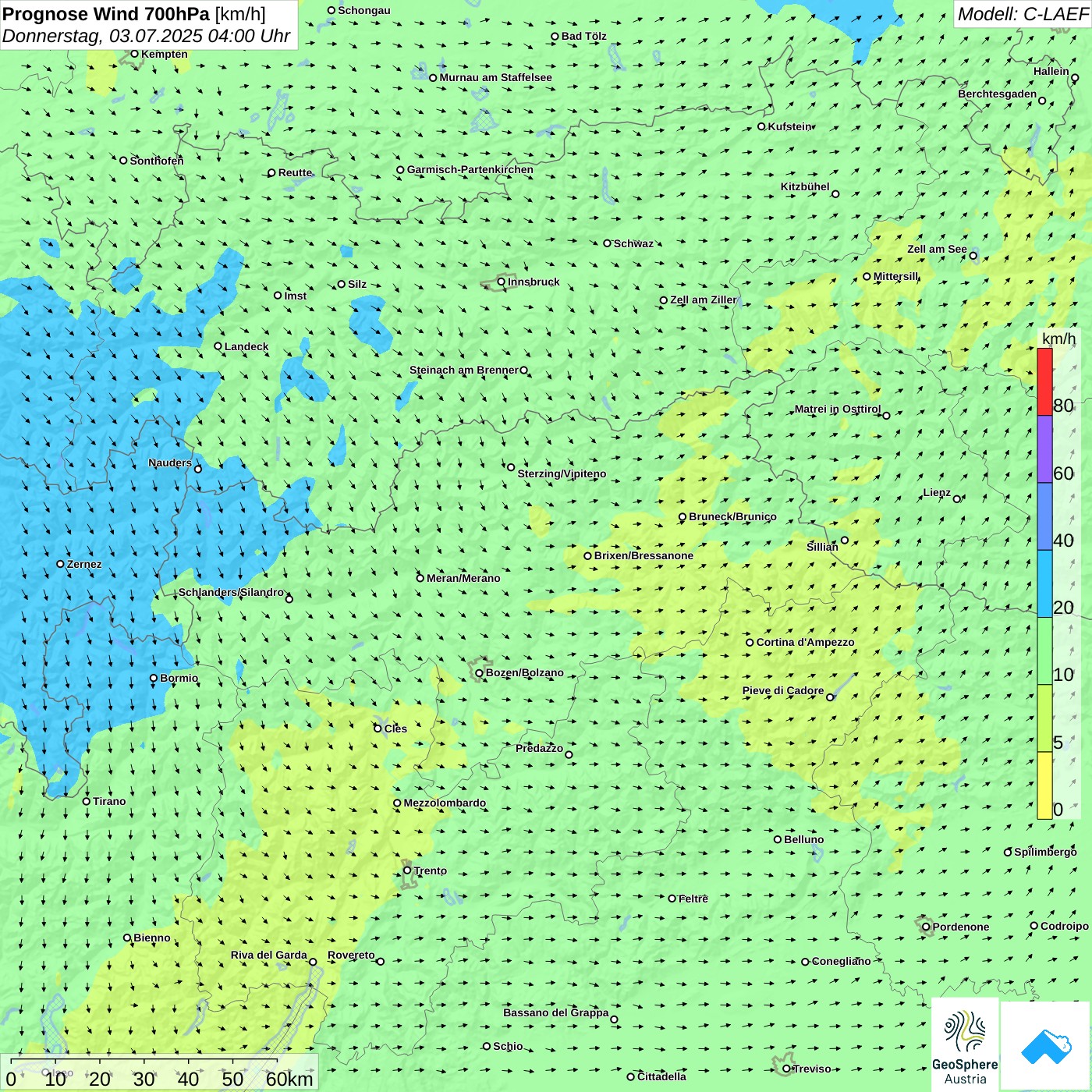Image resolution: width=1092 pixels, height=1092 pixels.
Task: Click the Sillian label
Action: click(x=822, y=547)
